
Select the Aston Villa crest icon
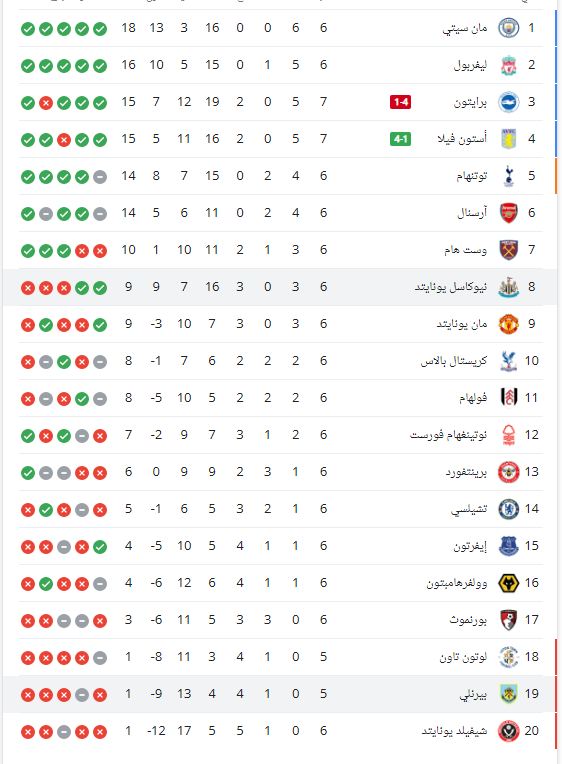pos(508,139)
